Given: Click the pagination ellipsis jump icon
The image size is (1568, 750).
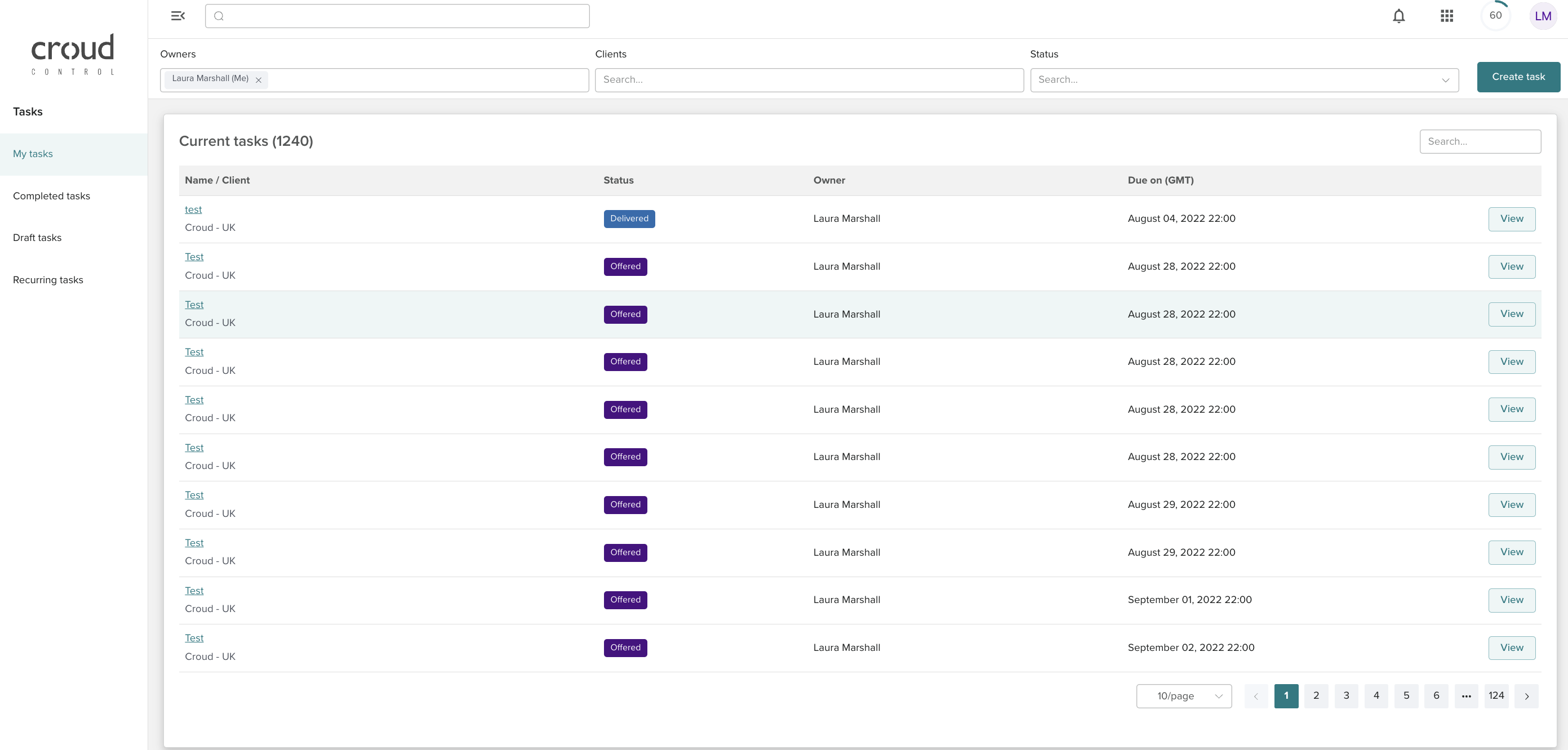Looking at the screenshot, I should coord(1466,696).
